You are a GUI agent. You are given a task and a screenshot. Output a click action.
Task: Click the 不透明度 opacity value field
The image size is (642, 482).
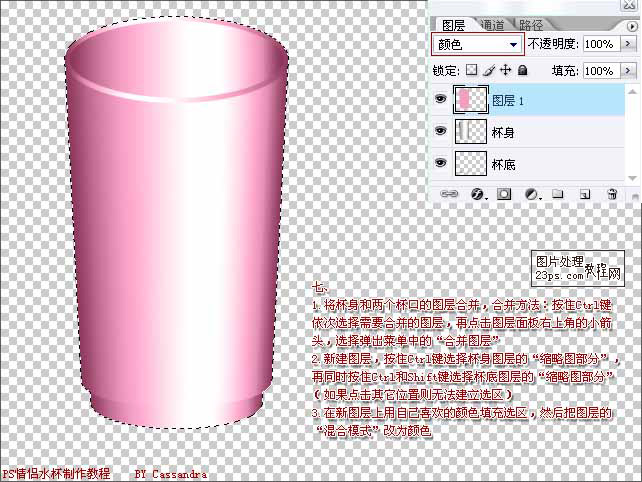coord(601,44)
